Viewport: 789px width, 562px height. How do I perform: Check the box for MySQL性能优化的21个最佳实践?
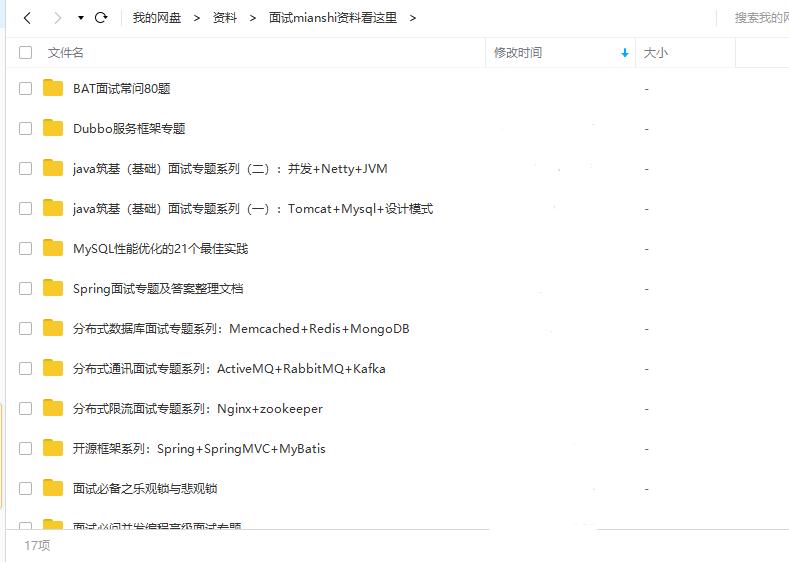25,249
